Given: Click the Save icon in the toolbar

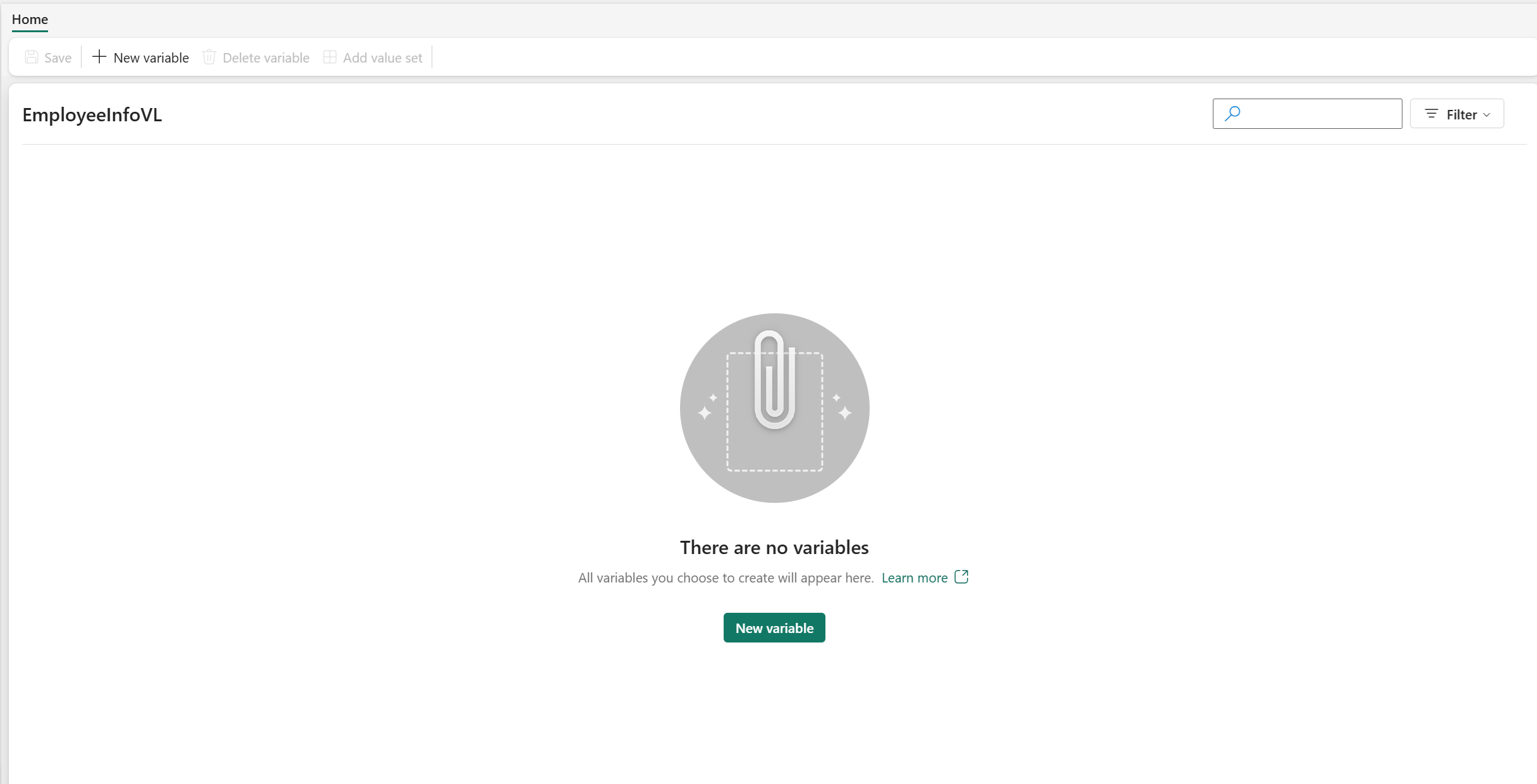Looking at the screenshot, I should coord(32,57).
